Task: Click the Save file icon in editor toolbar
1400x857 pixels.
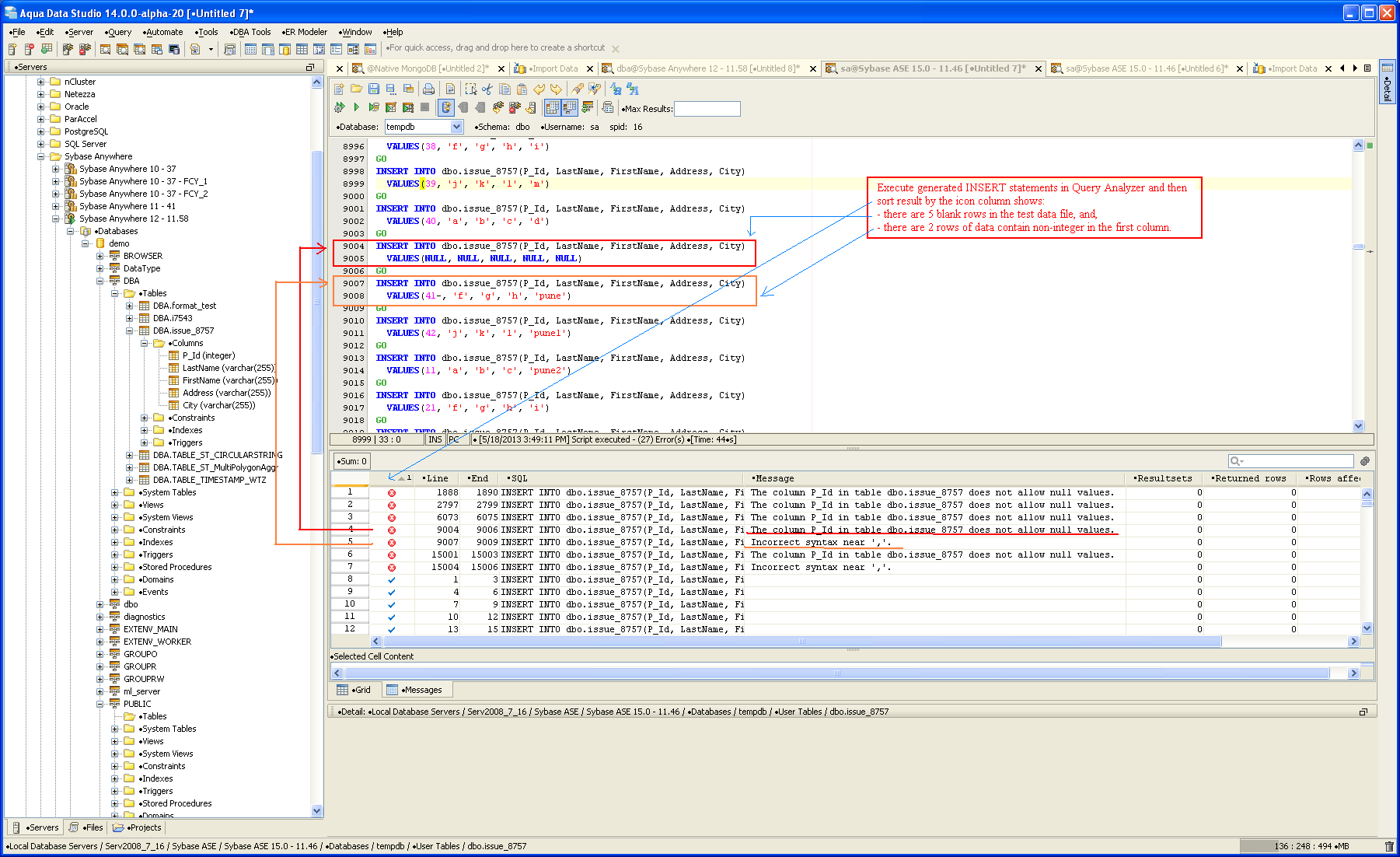Action: tap(374, 89)
